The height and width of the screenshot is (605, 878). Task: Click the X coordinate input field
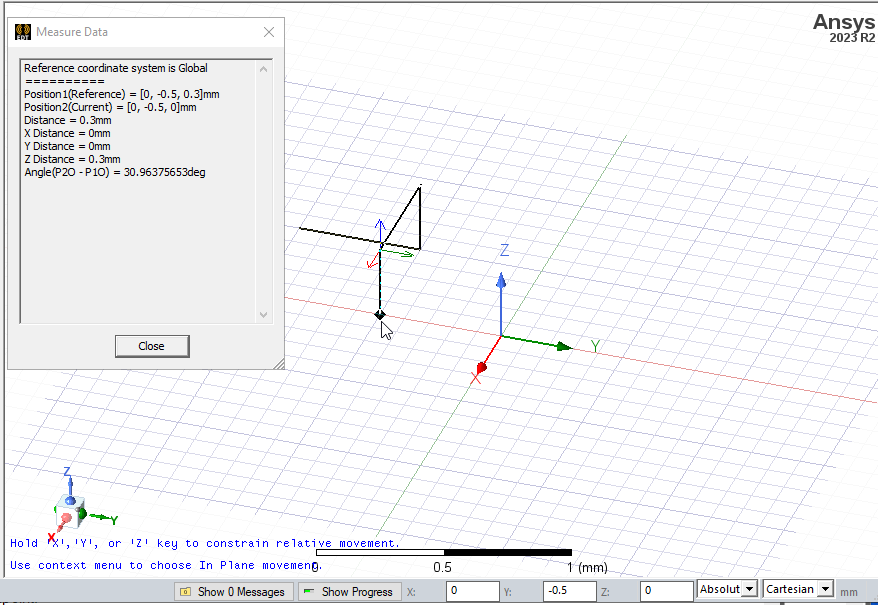(472, 590)
